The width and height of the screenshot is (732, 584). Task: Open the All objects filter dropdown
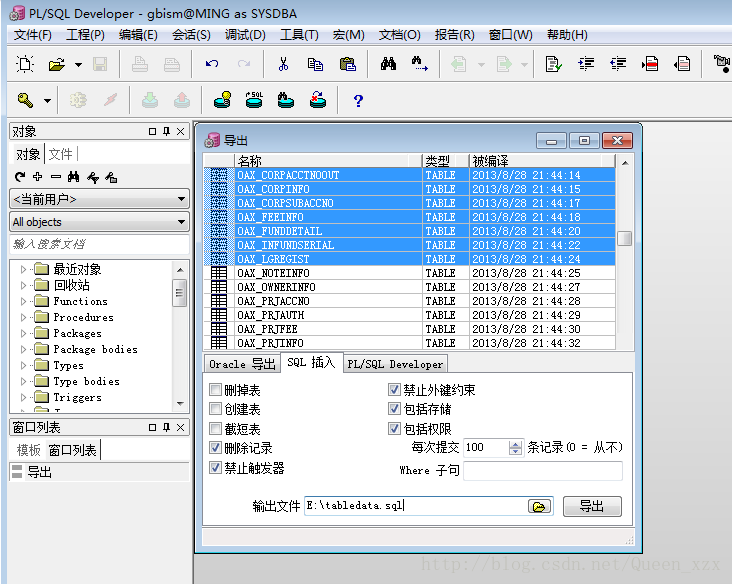click(99, 222)
